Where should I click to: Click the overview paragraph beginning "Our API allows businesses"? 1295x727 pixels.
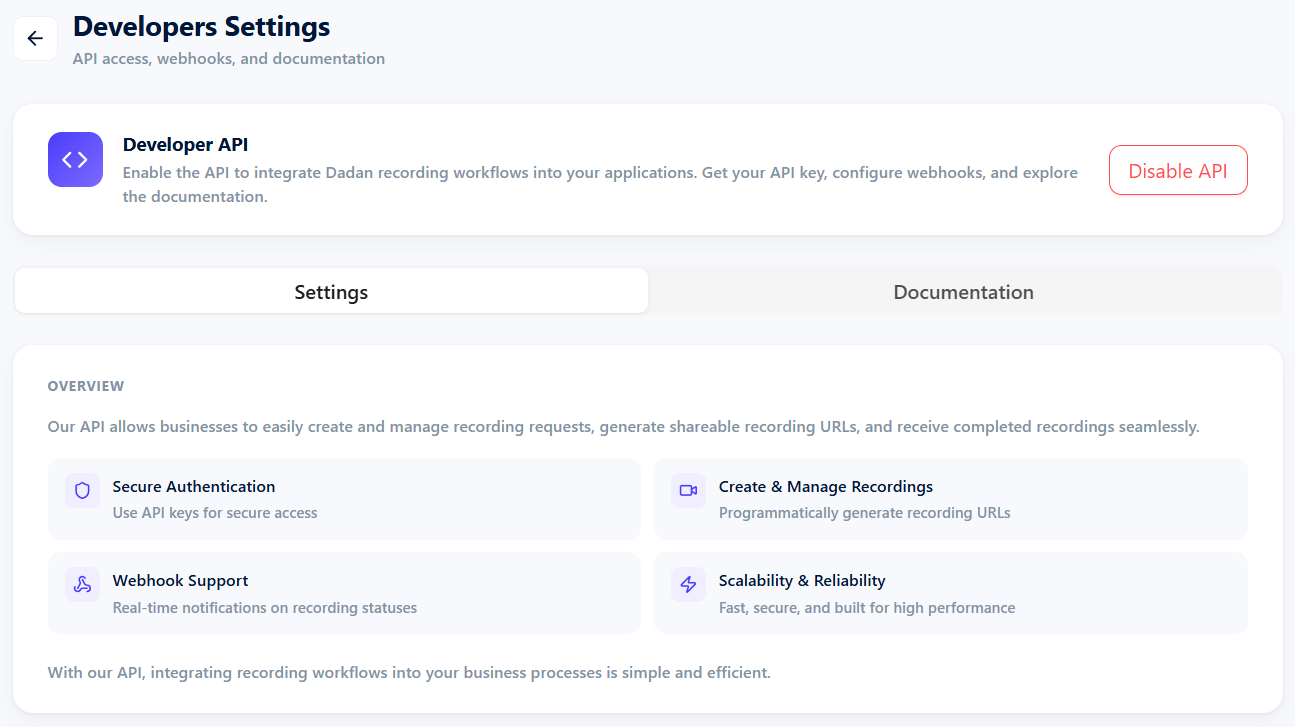tap(624, 427)
